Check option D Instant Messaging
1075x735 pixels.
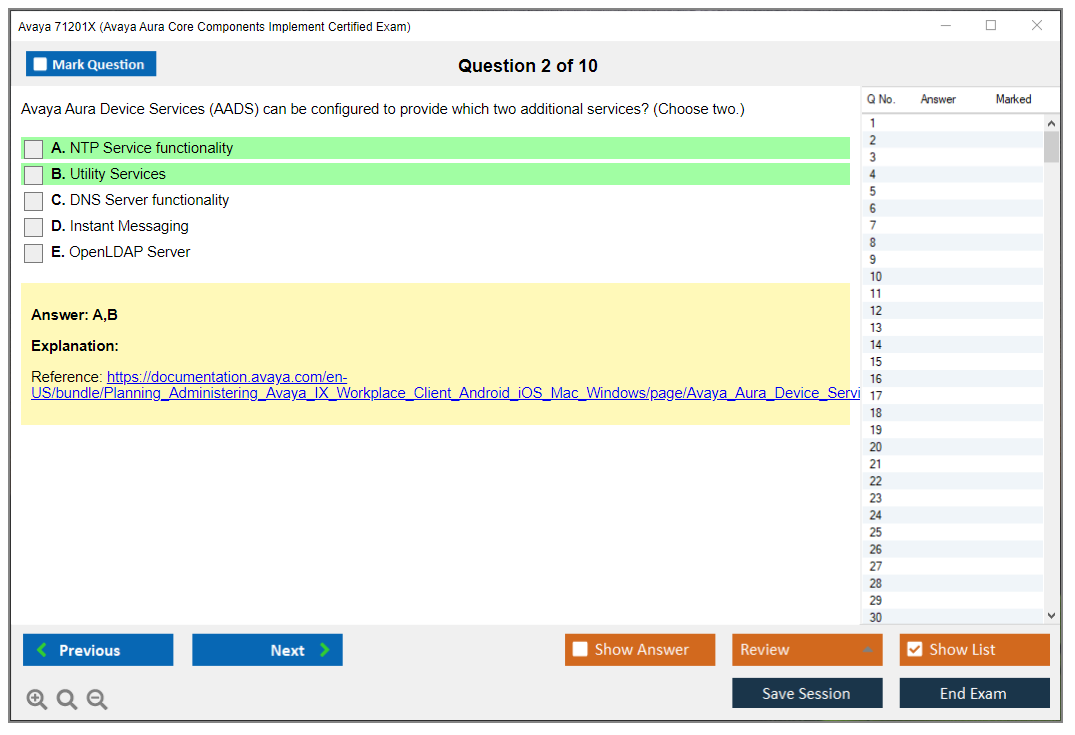[34, 227]
